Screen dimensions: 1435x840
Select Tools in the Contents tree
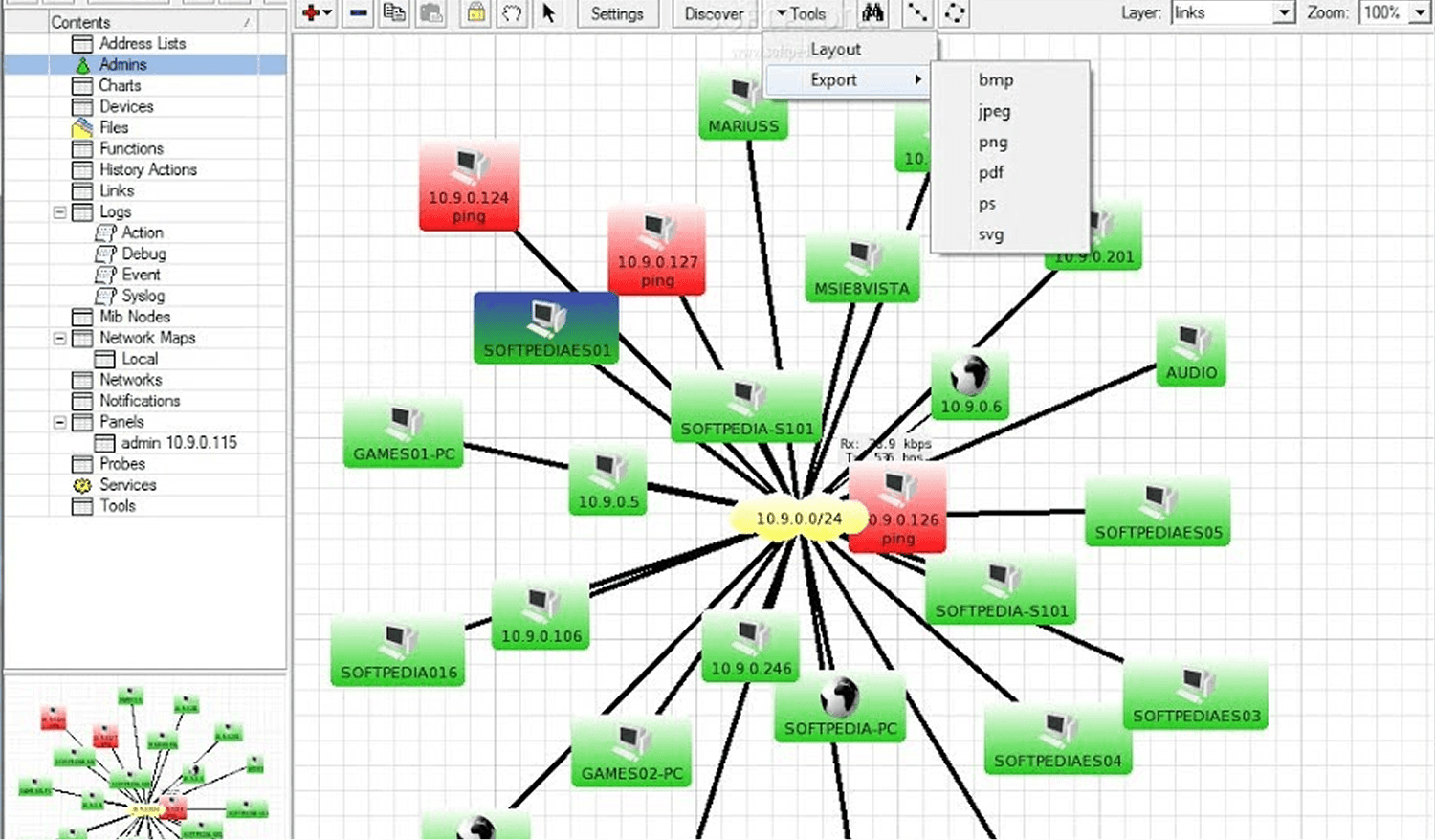point(118,506)
